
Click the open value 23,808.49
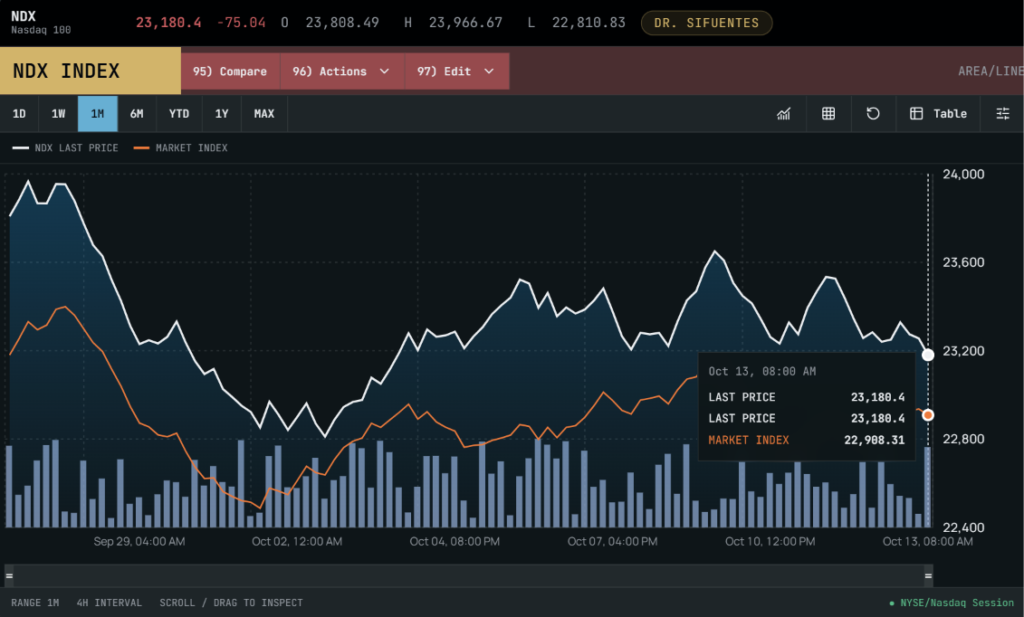342,23
